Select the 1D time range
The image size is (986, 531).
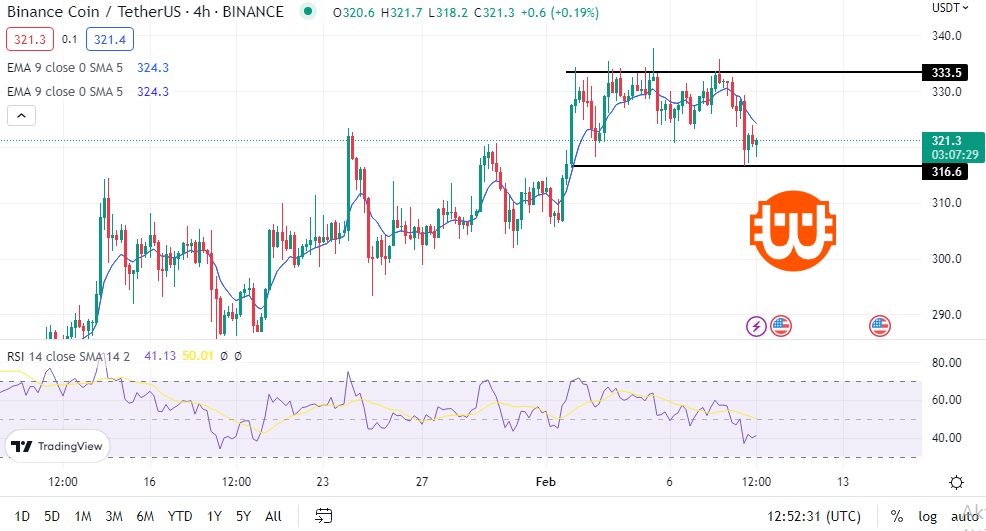point(22,516)
